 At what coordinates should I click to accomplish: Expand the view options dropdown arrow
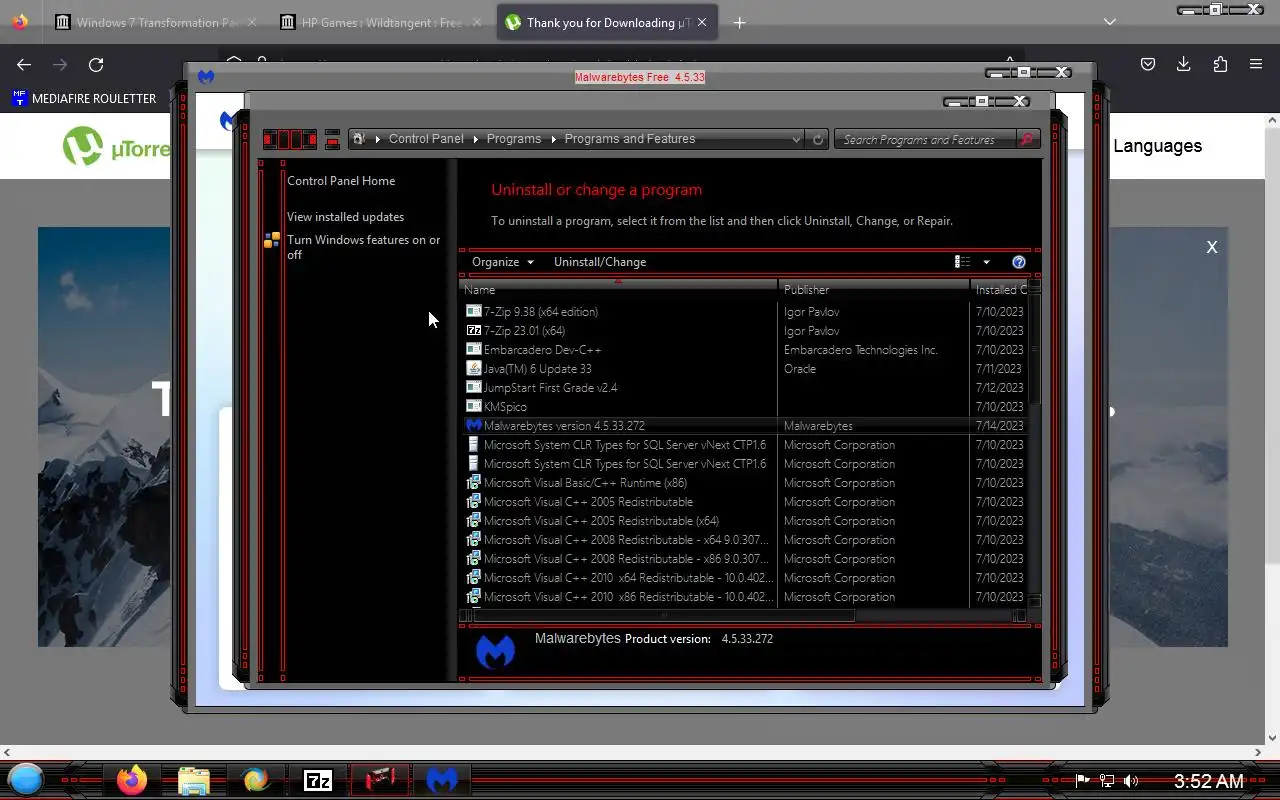point(986,262)
